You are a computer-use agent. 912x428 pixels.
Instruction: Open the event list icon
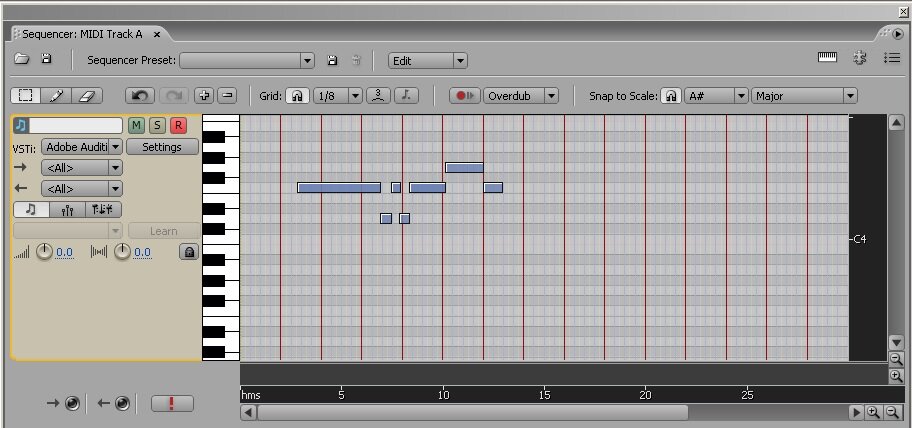[892, 58]
